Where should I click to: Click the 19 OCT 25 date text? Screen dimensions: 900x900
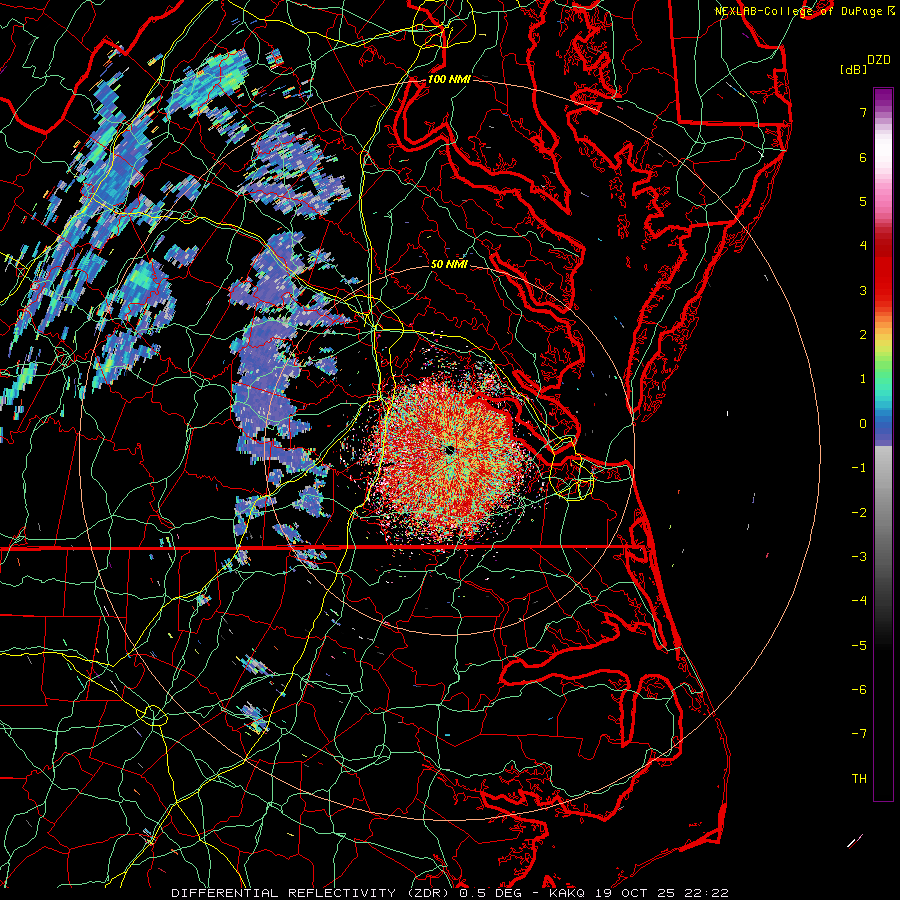click(633, 893)
